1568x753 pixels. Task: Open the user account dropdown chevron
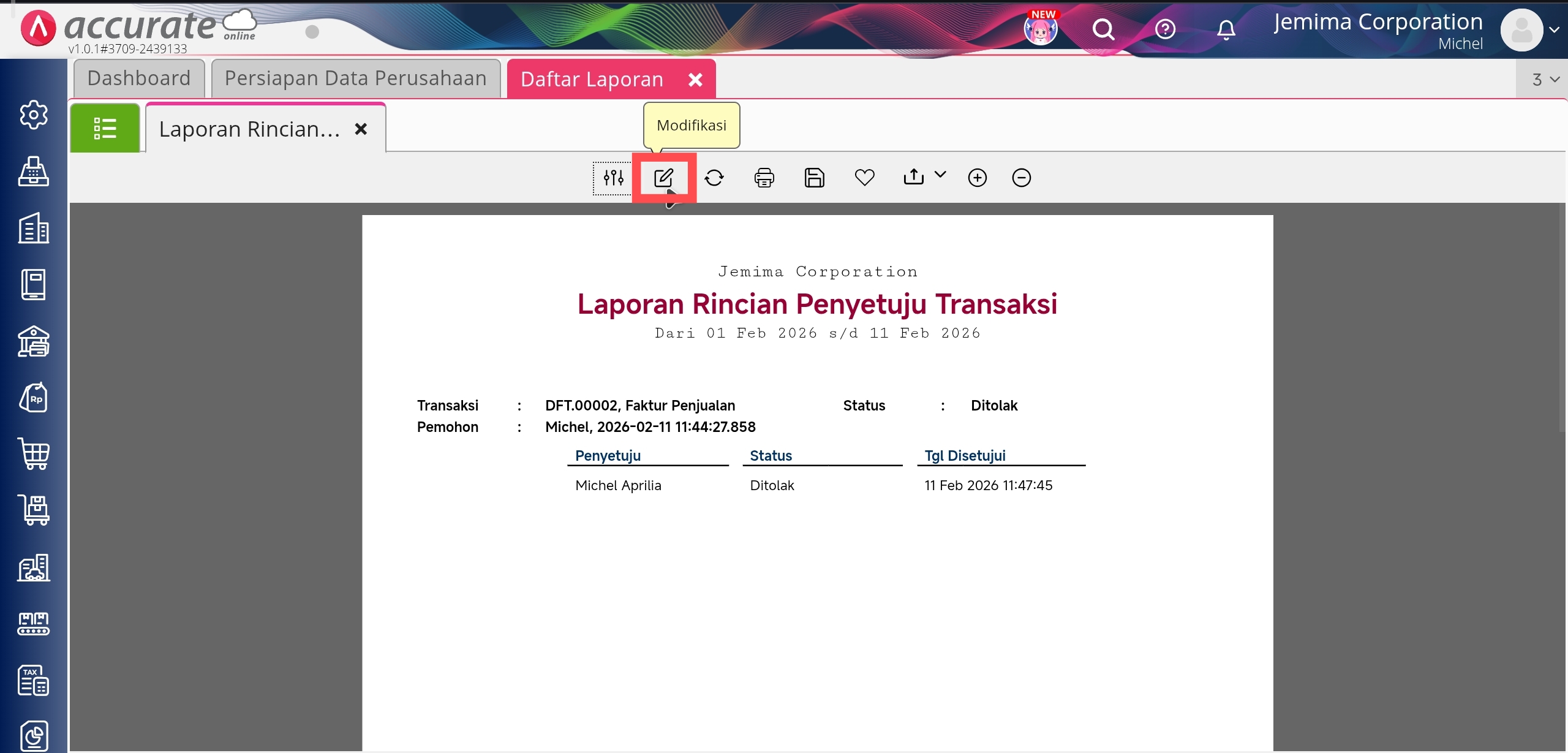[x=1554, y=29]
